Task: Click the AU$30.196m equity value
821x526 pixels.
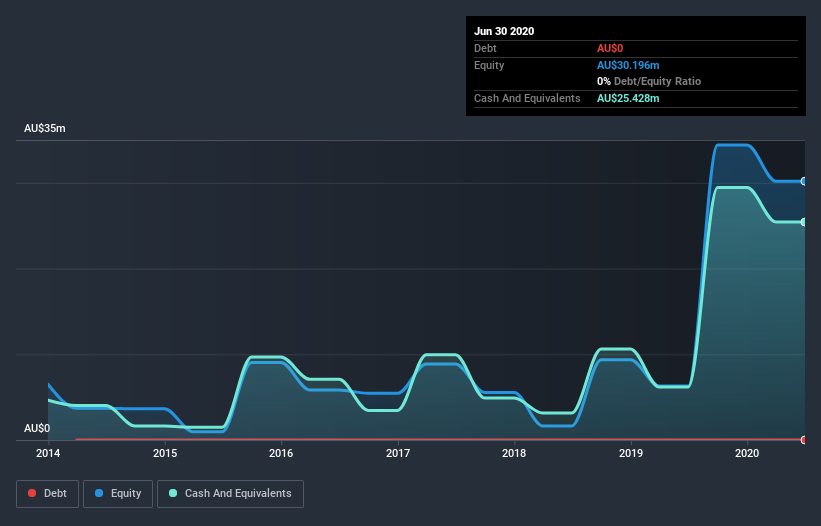Action: (x=628, y=65)
